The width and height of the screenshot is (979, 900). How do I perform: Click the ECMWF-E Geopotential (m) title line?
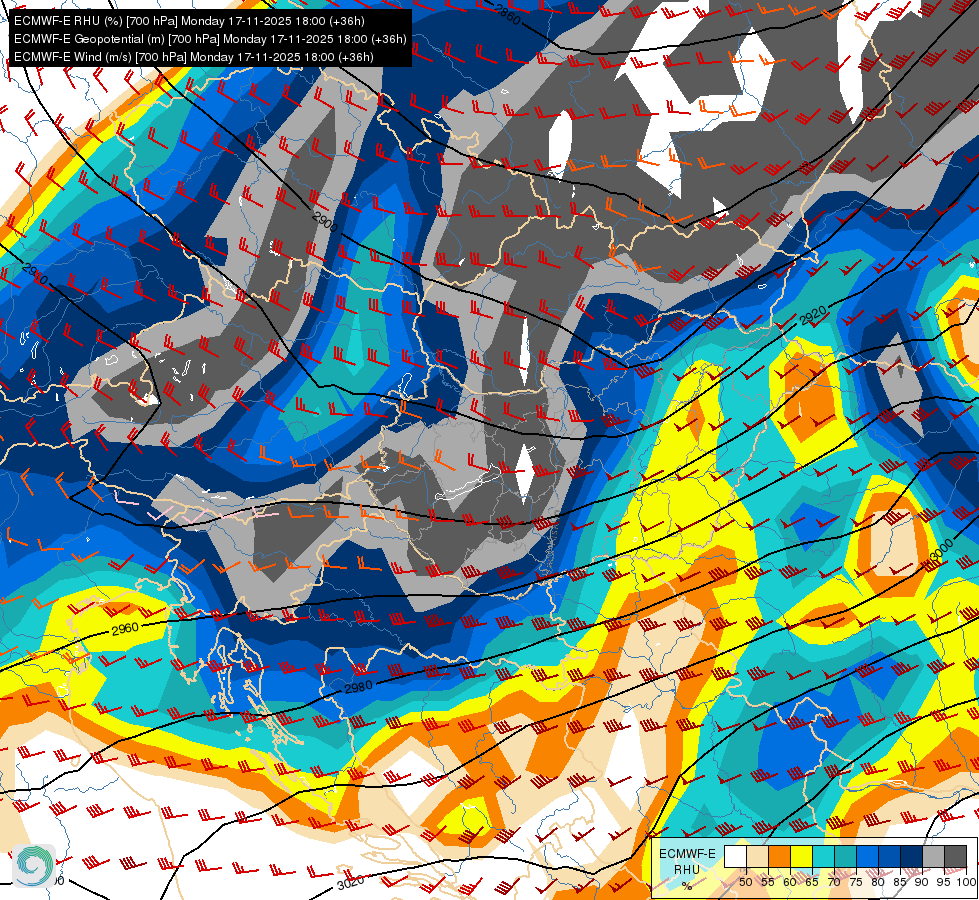coord(210,39)
